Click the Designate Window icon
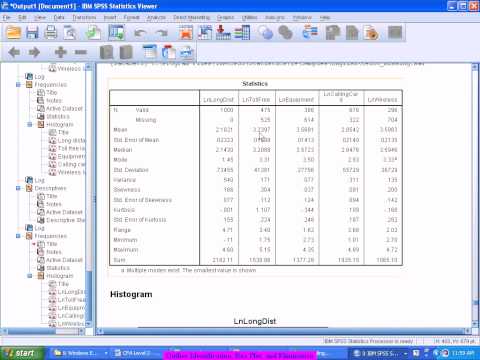The height and width of the screenshot is (360, 480). coord(395,33)
